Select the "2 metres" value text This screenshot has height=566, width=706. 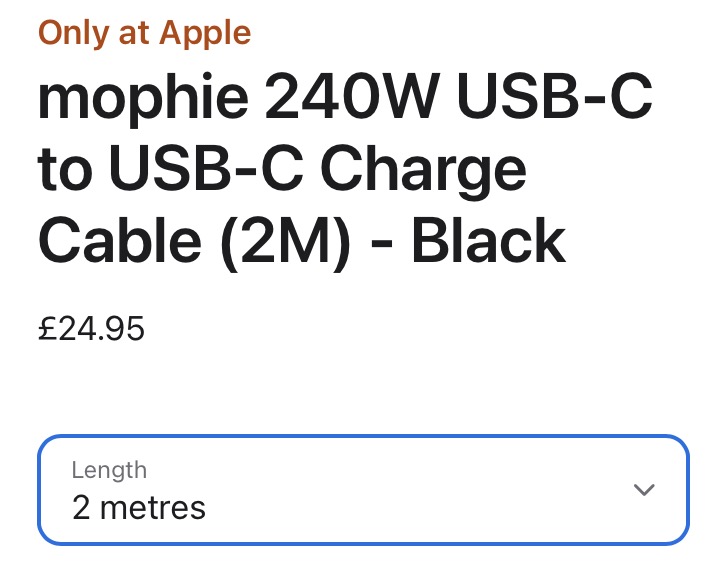pyautogui.click(x=138, y=507)
